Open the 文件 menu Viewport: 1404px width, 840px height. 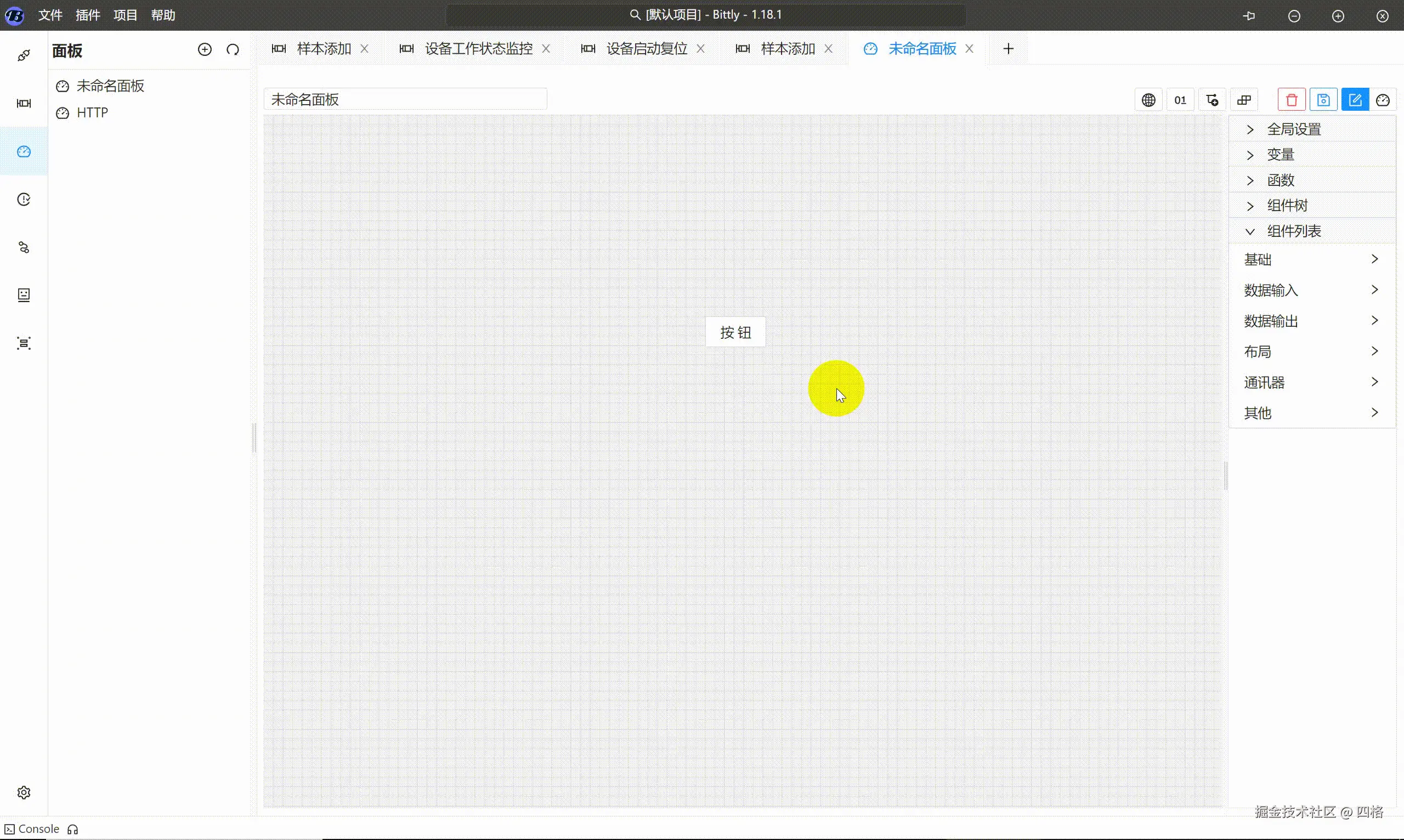(50, 15)
